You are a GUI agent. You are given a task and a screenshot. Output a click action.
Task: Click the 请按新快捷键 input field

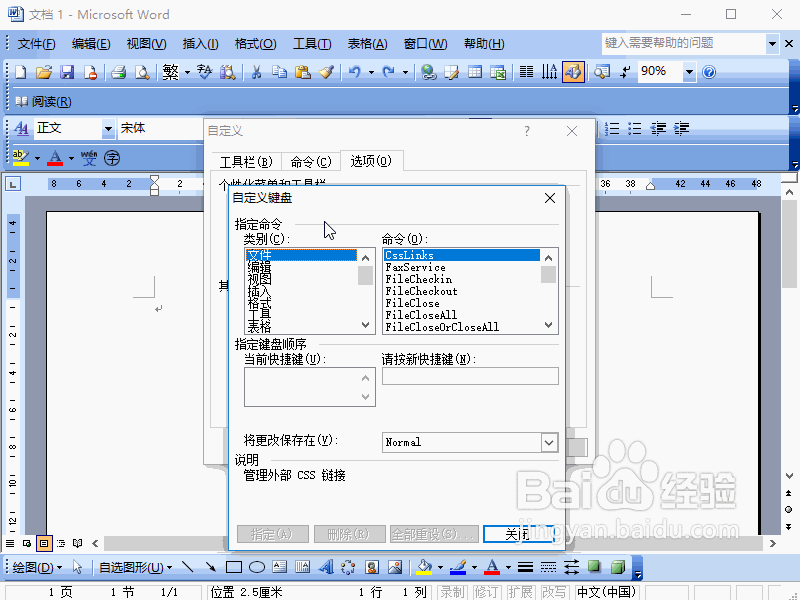click(470, 376)
